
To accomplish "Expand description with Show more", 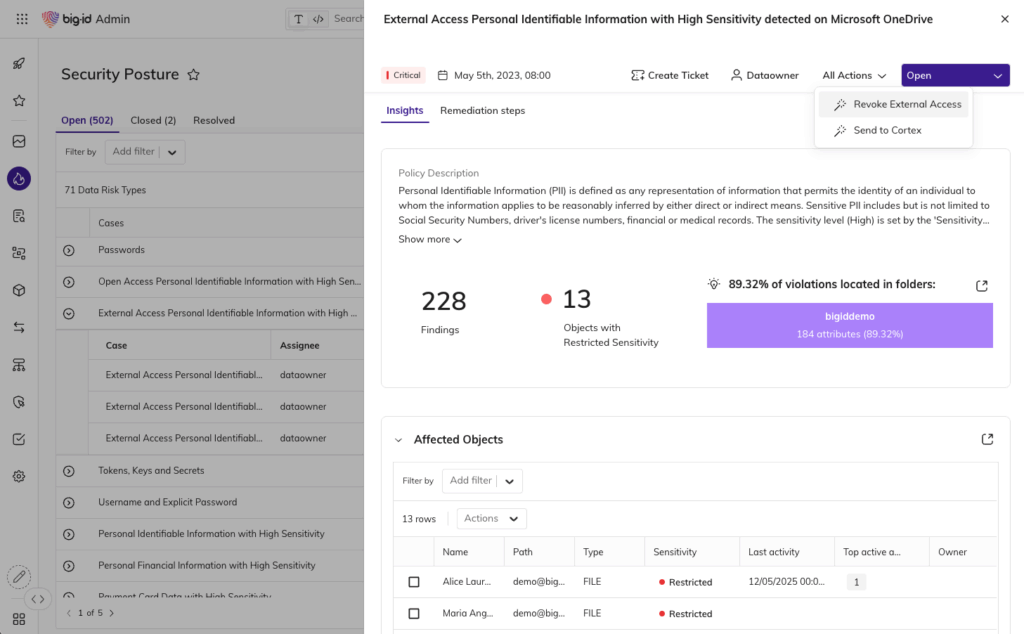I will pyautogui.click(x=430, y=240).
